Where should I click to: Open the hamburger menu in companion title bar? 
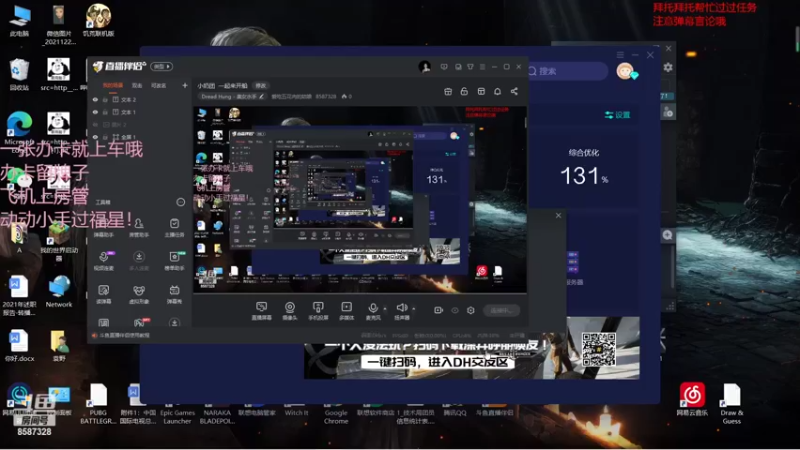tap(482, 67)
